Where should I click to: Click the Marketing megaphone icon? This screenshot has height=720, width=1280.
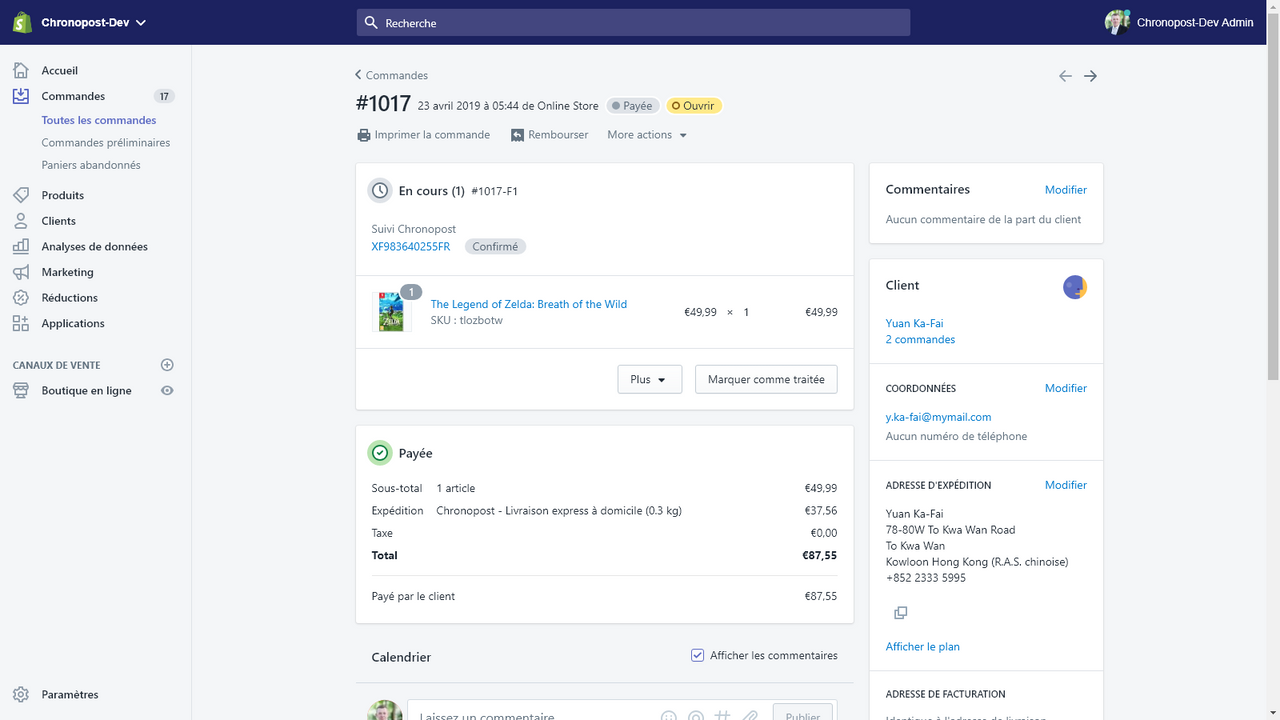coord(21,272)
